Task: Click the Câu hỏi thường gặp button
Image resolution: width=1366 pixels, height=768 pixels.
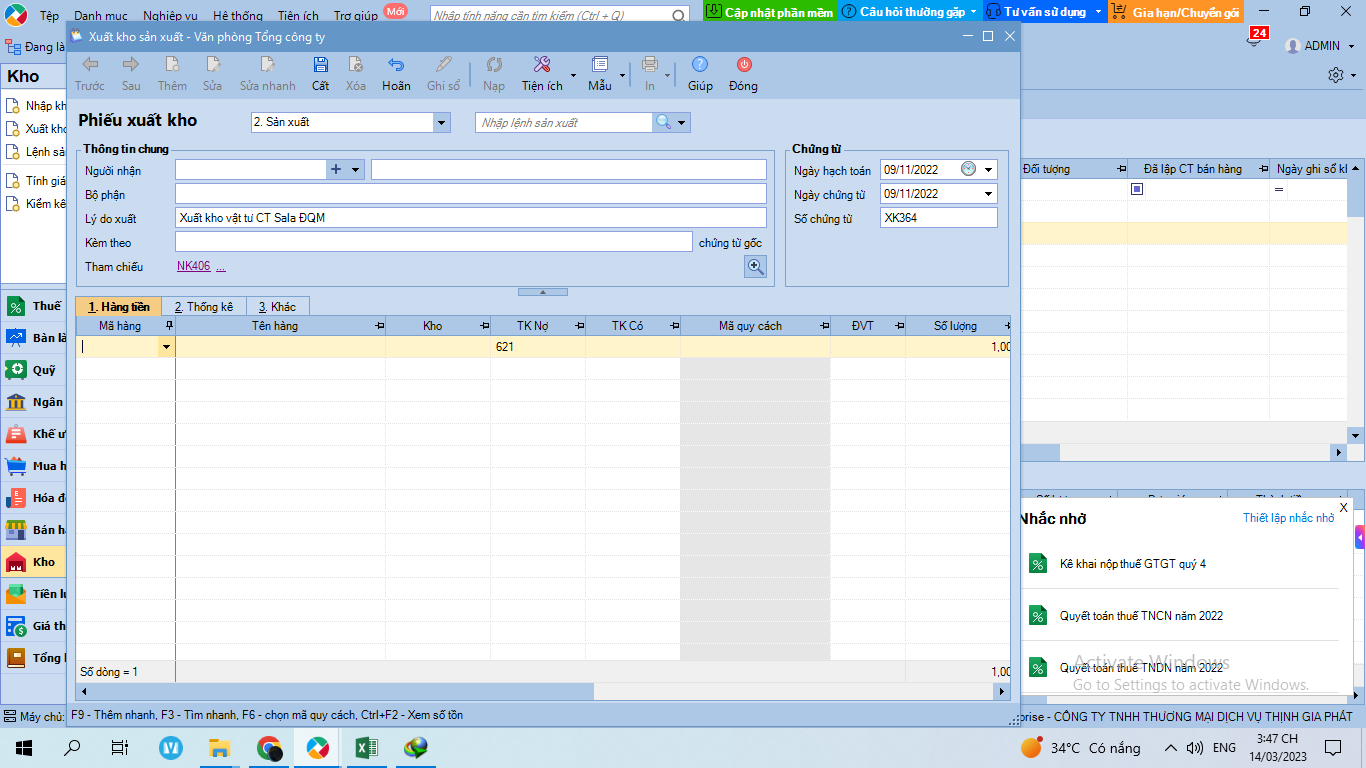Action: 910,12
